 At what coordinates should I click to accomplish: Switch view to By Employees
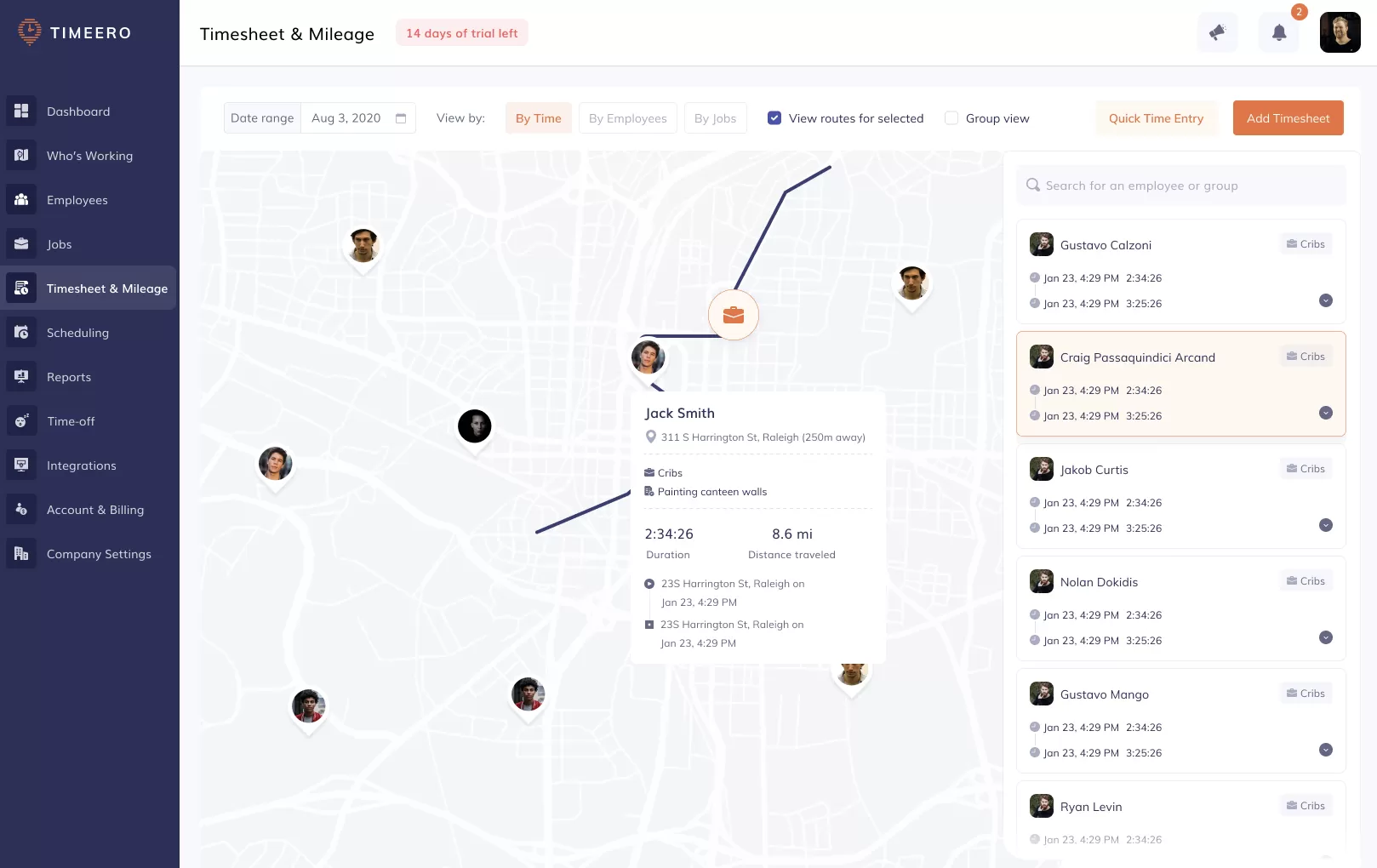[628, 118]
